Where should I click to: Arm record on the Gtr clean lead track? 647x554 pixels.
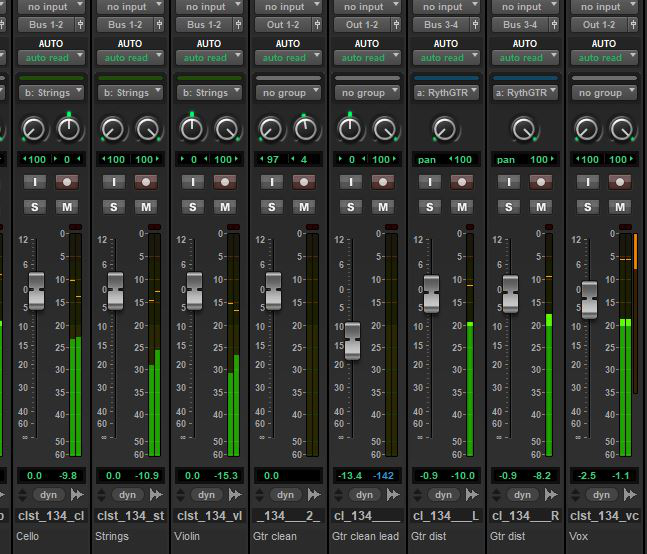tap(383, 182)
